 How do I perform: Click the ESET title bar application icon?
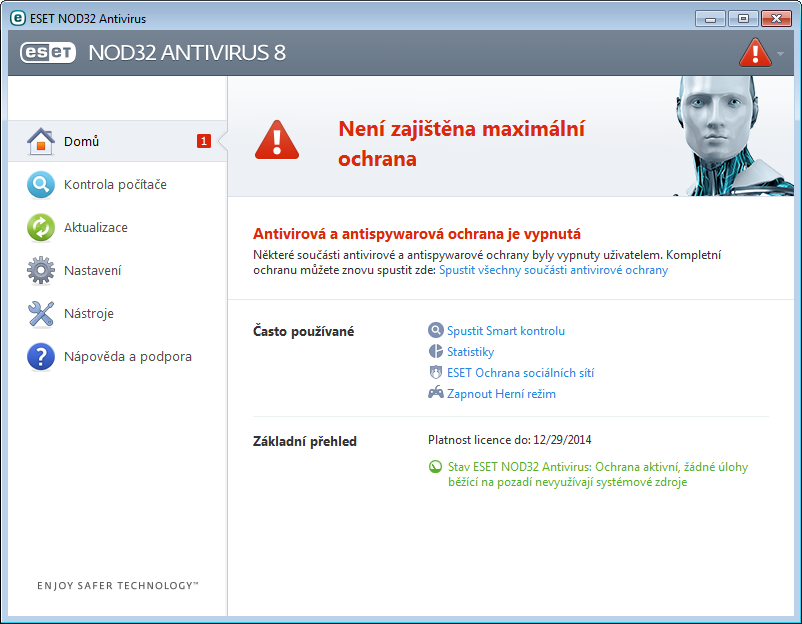click(x=17, y=18)
